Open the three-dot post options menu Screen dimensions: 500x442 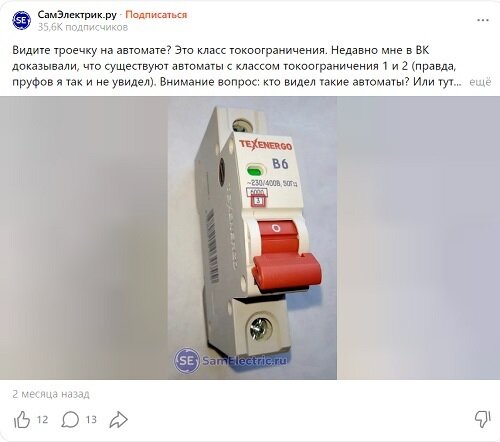coord(483,20)
